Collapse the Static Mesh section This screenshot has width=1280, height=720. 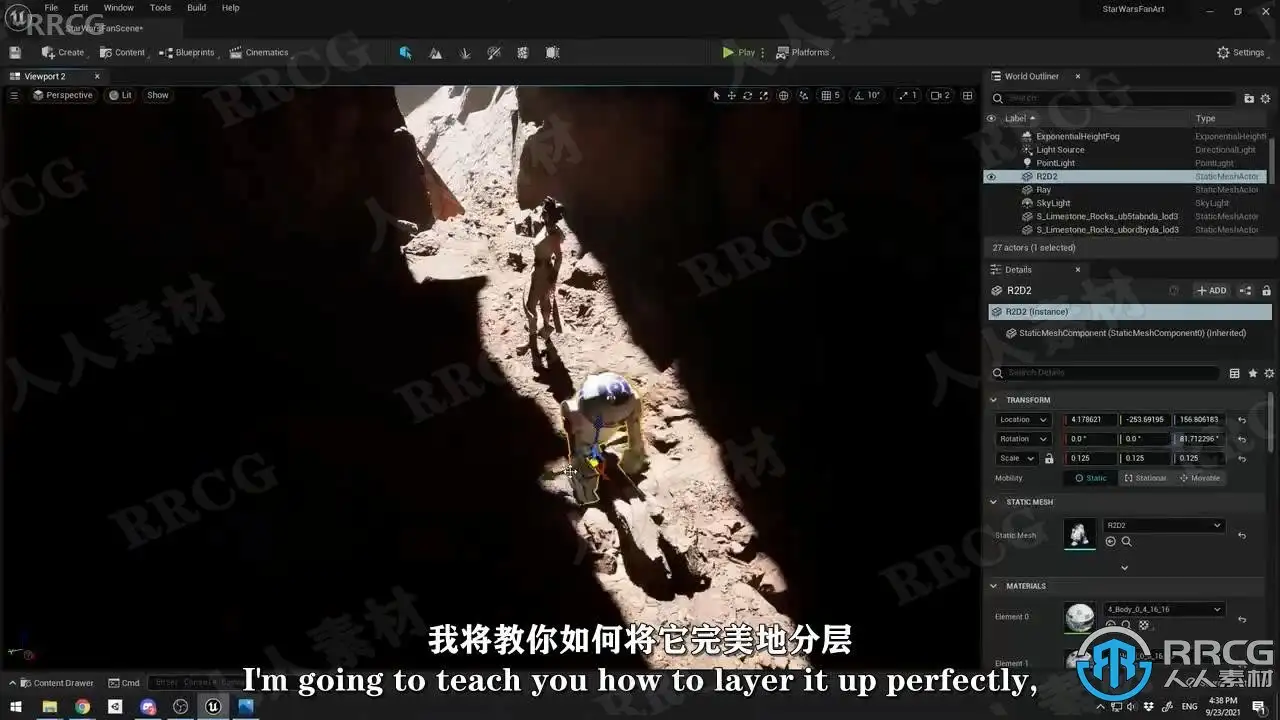click(x=994, y=502)
